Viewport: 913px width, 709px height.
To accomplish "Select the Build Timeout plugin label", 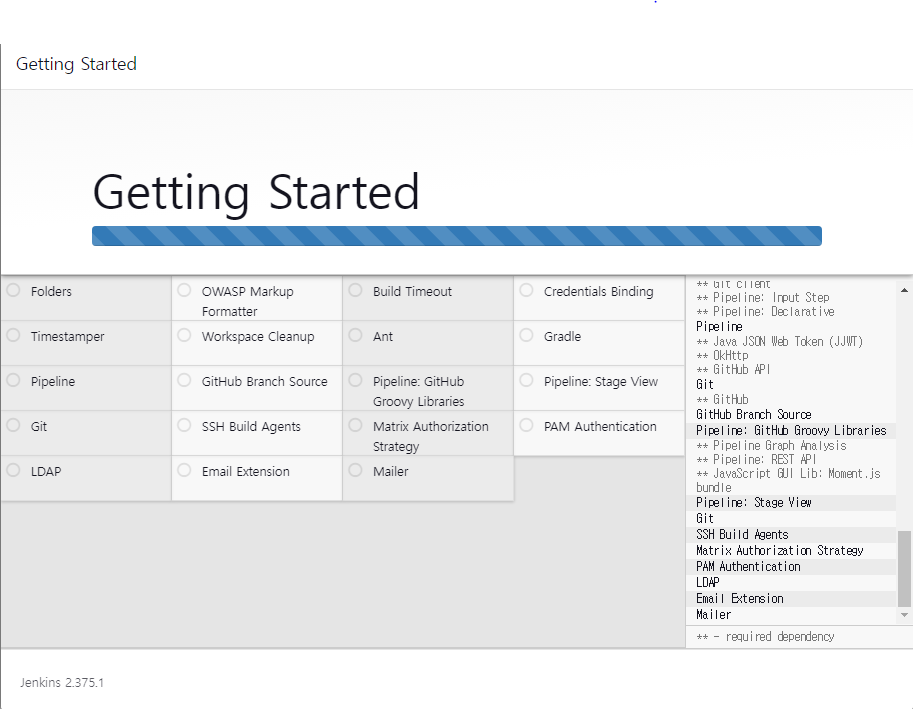I will [x=412, y=292].
